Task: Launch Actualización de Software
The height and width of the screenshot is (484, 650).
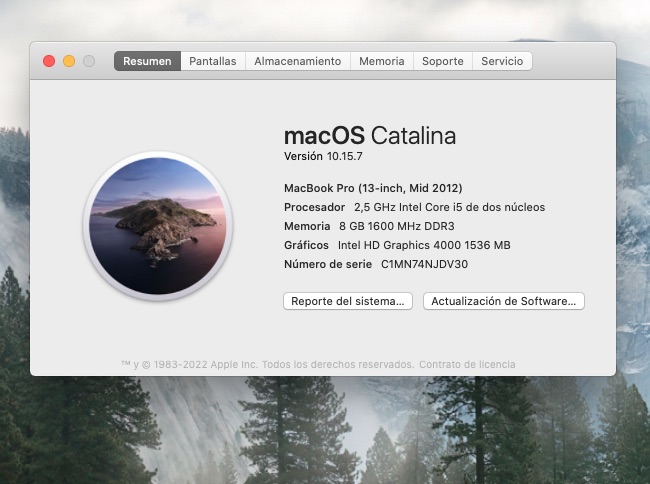Action: tap(503, 301)
